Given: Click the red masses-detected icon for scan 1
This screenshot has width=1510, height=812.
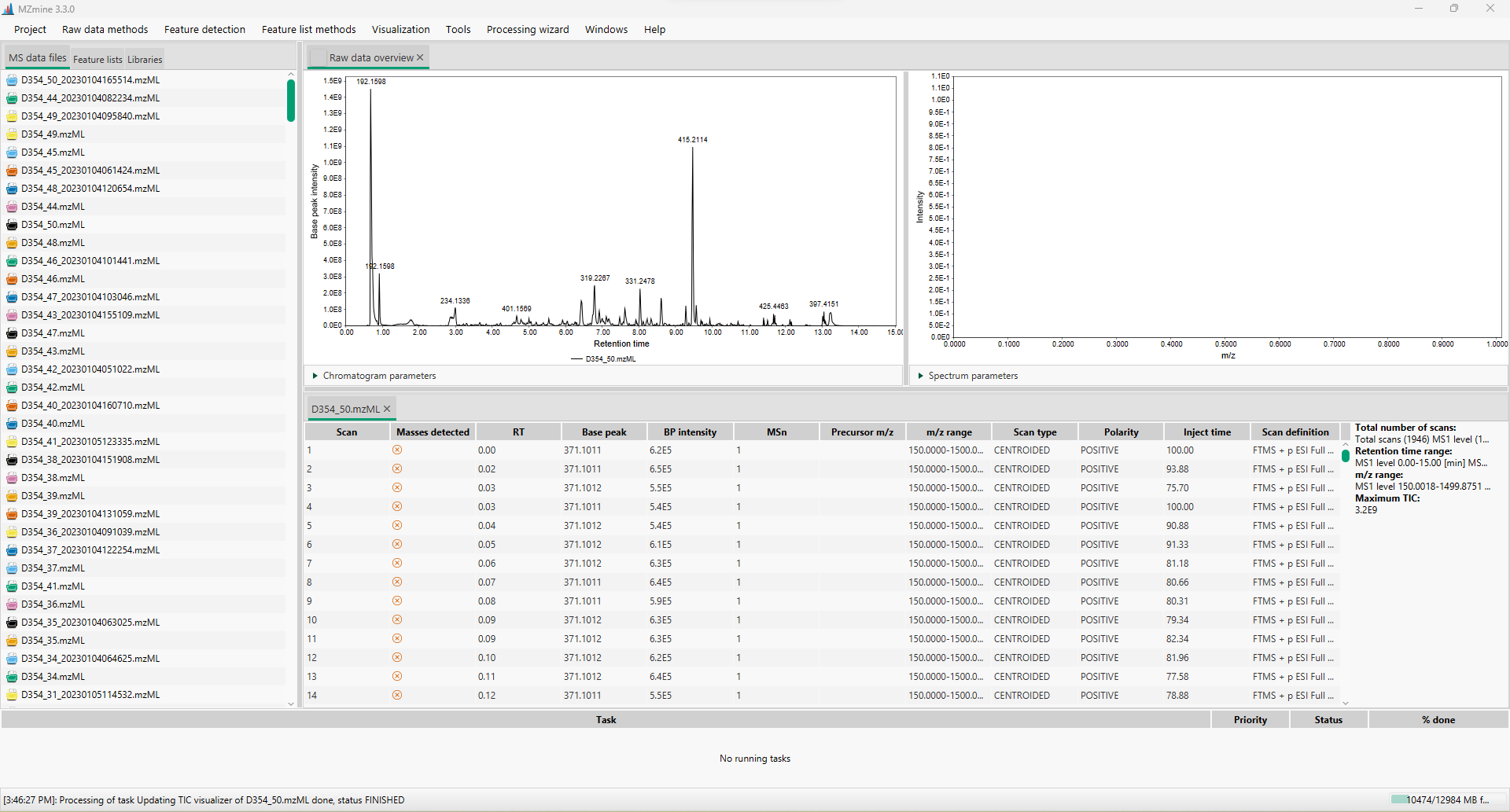Looking at the screenshot, I should point(397,450).
